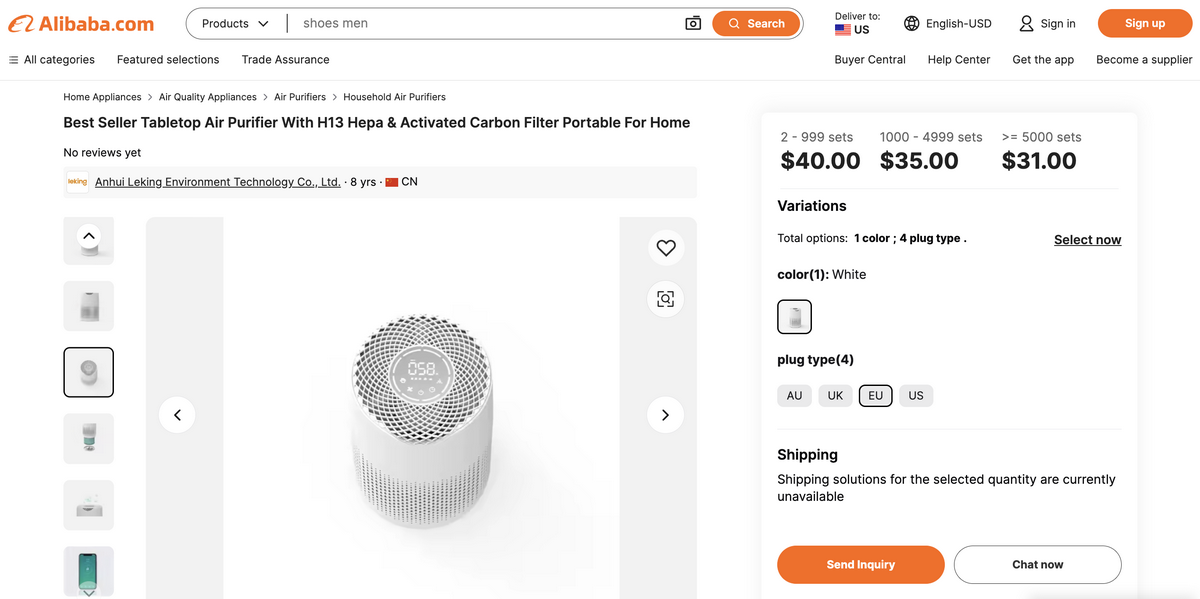
Task: Choose the AU plug type
Action: click(794, 395)
